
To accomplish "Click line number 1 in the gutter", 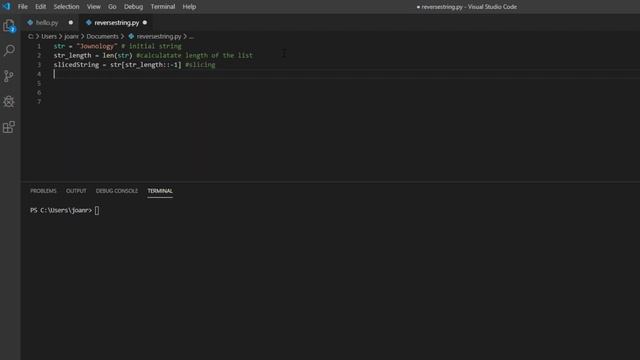I will 39,46.
